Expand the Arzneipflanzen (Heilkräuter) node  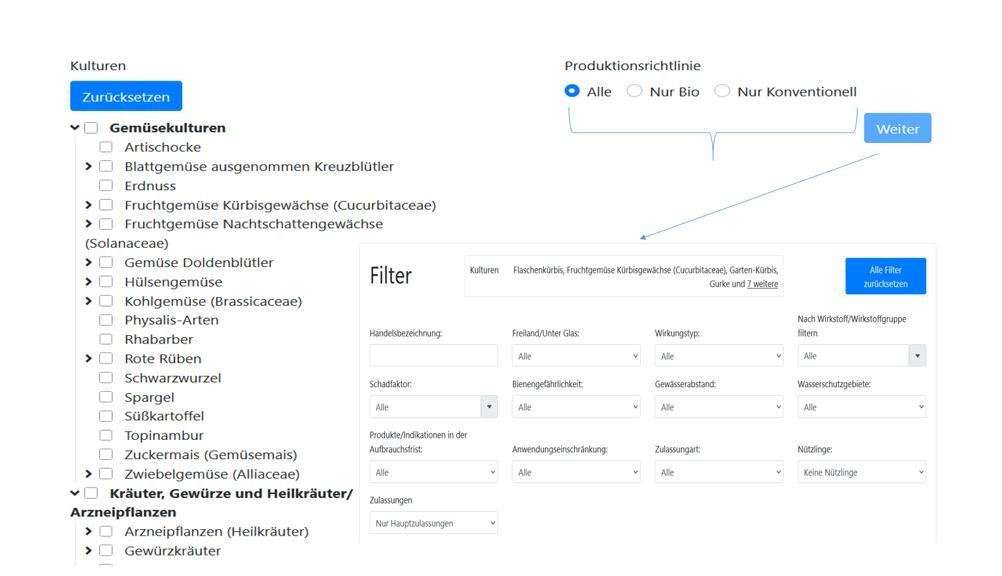90,532
